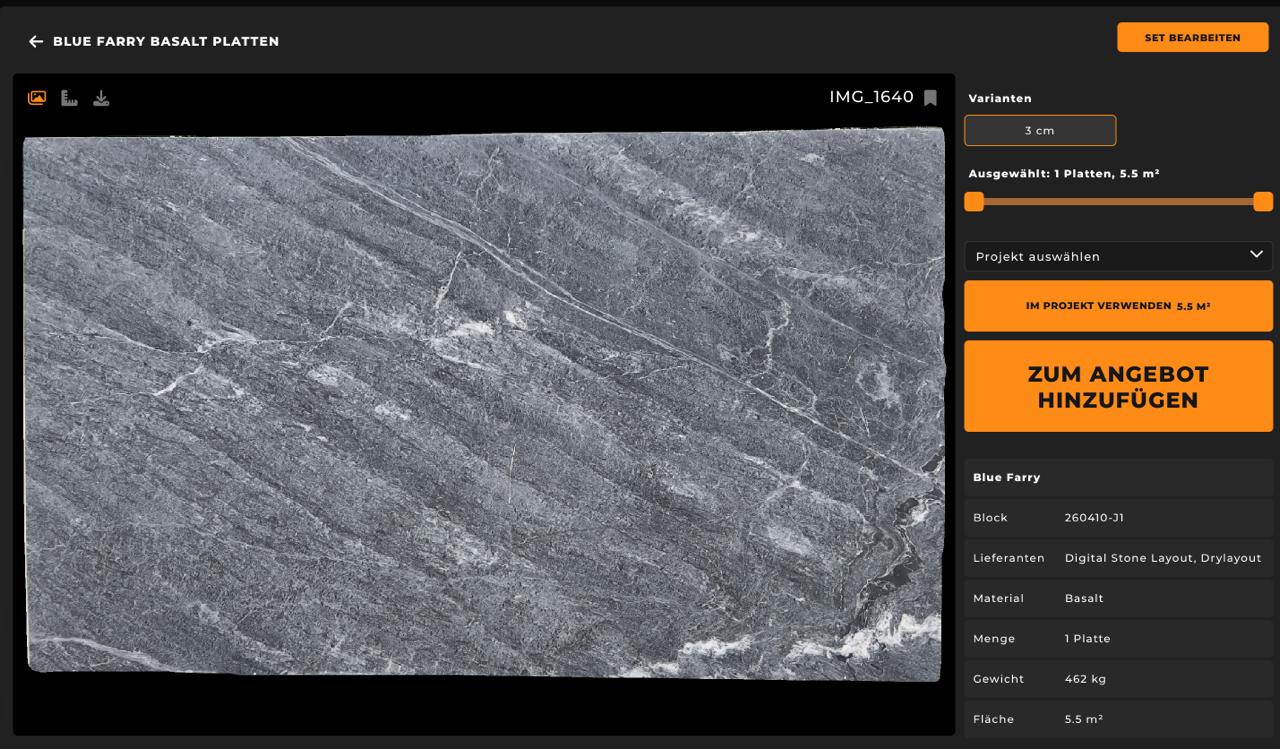Click the left handle of slab slider
Viewport: 1280px width, 749px height.
coord(974,201)
